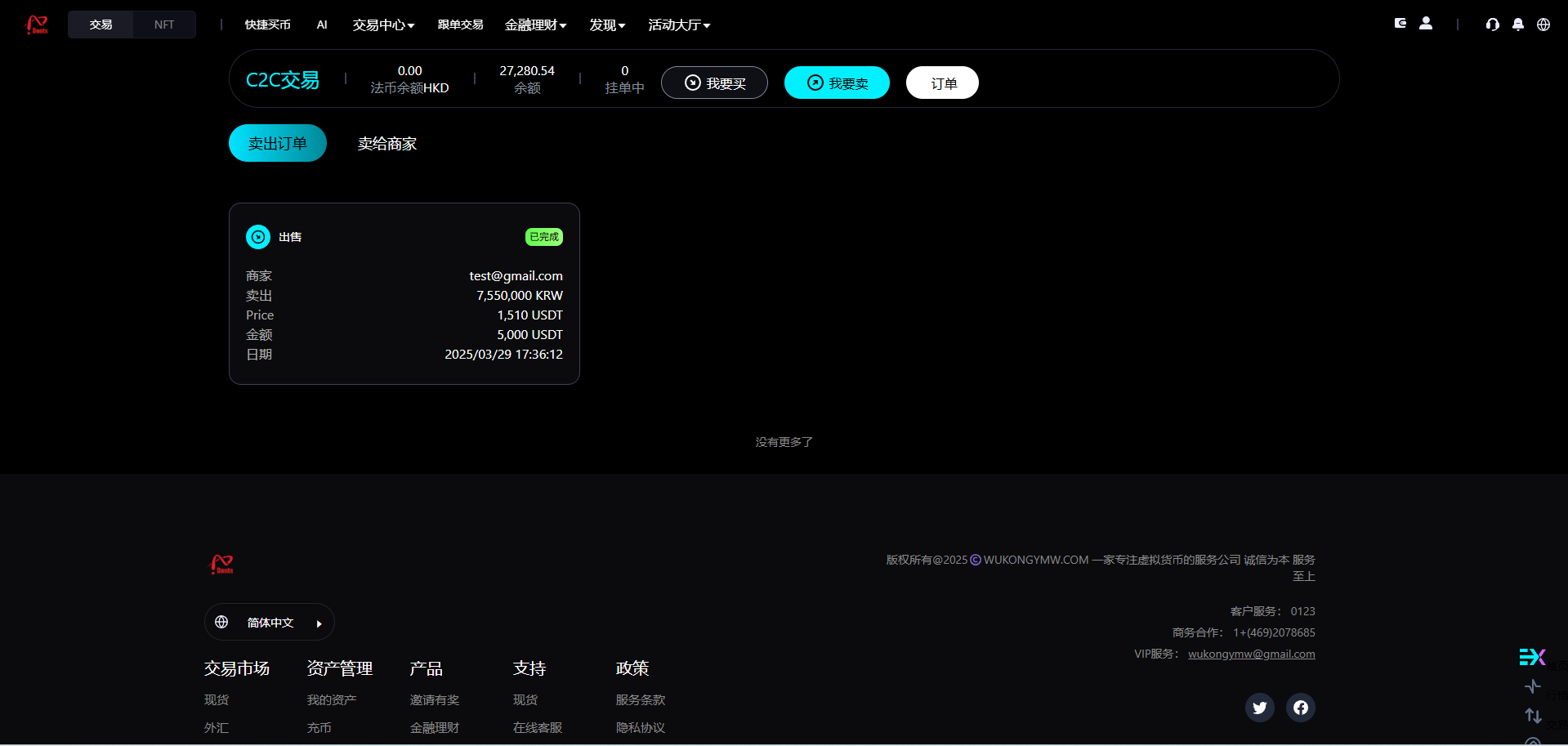Select the 行情 chart icon in right sidebar
The height and width of the screenshot is (746, 1568).
coord(1533,686)
